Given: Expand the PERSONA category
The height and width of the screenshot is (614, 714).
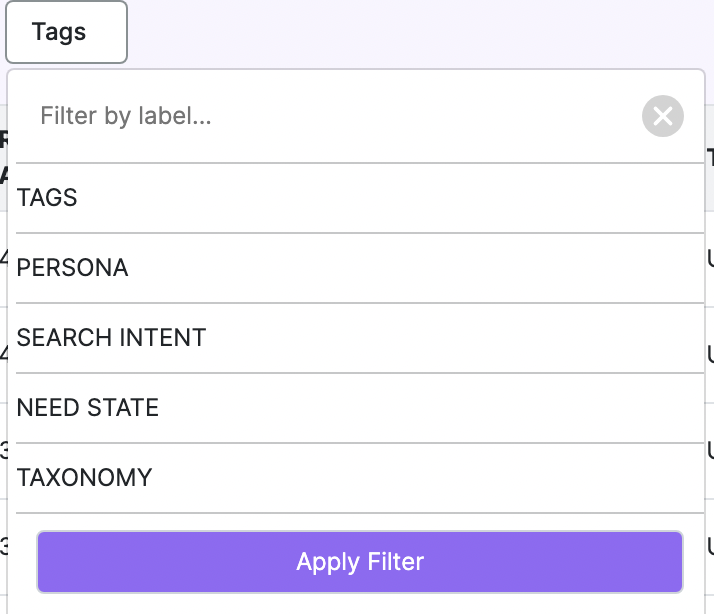Looking at the screenshot, I should click(360, 268).
